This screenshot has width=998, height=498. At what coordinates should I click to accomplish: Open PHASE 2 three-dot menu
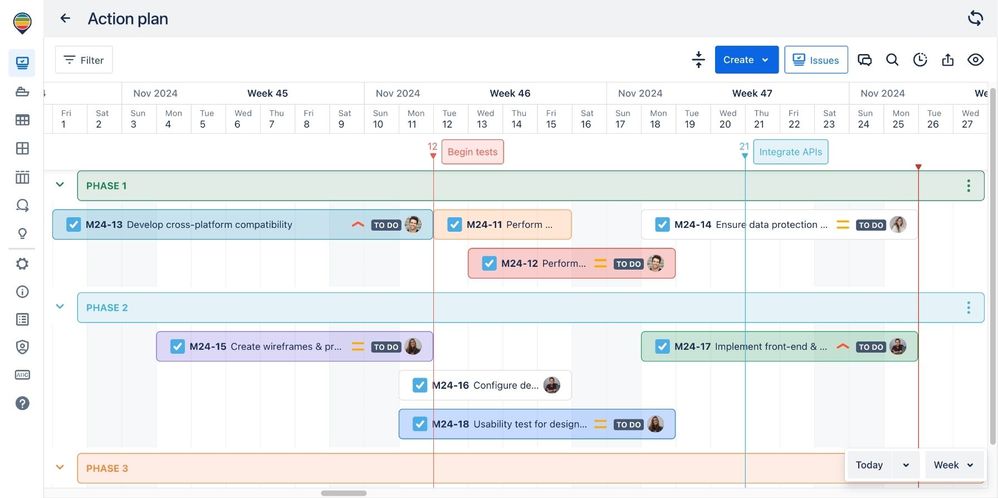coord(968,308)
